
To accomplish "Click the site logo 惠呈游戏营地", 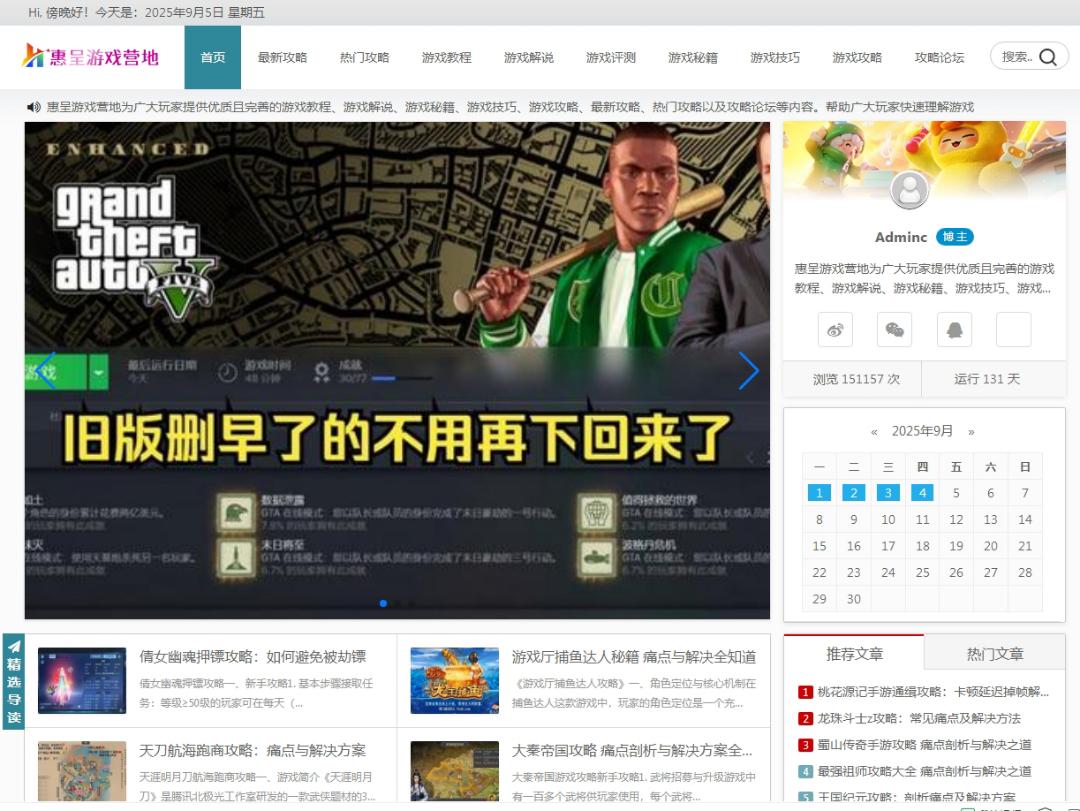I will pos(91,57).
